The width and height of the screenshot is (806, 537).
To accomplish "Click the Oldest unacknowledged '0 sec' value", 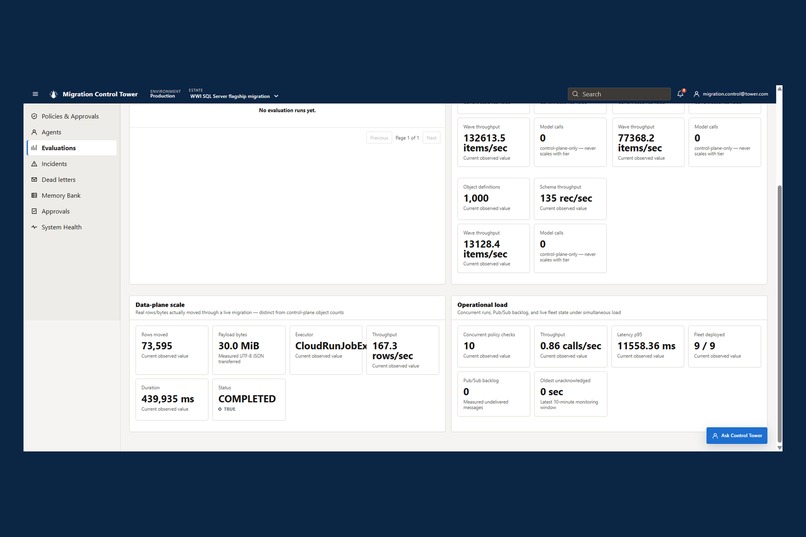I will tap(552, 392).
